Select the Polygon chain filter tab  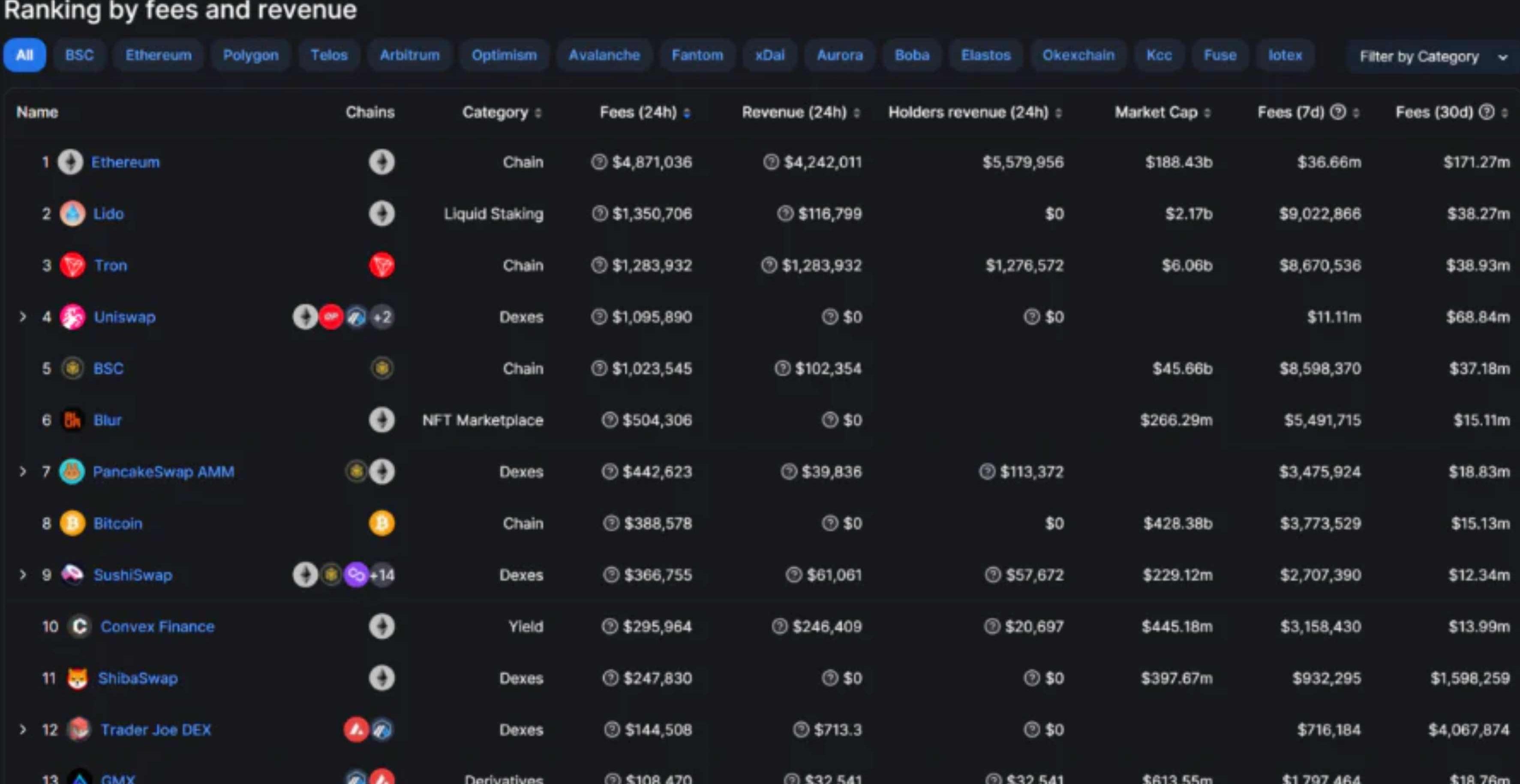coord(251,55)
